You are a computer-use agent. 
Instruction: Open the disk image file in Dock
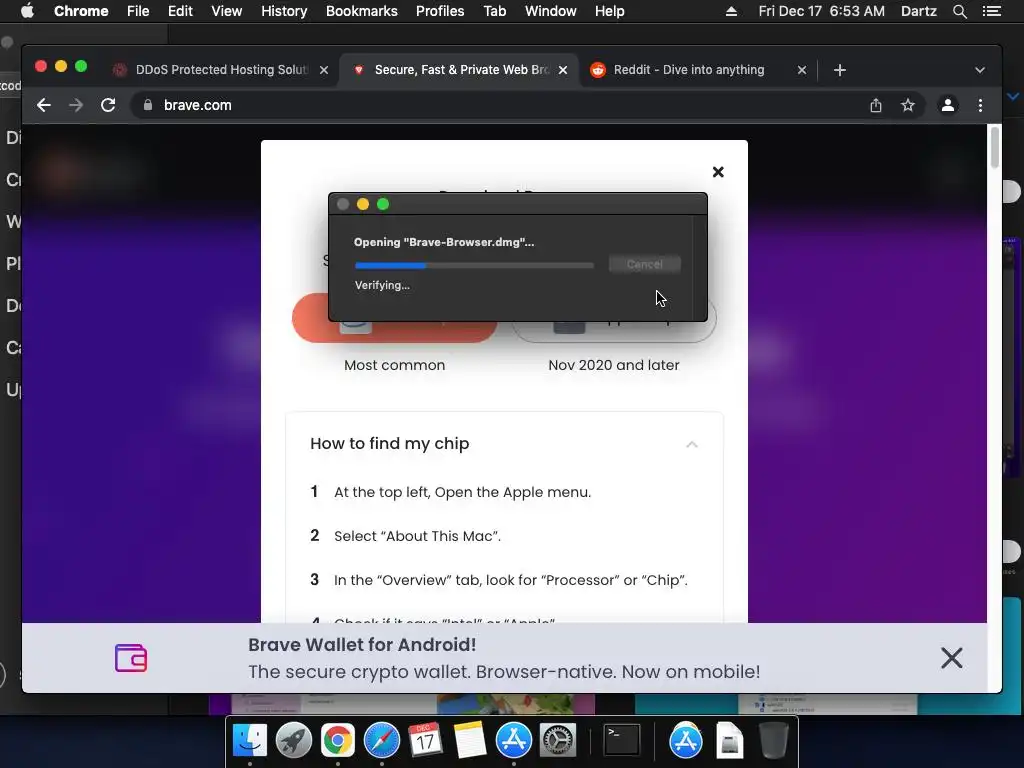click(729, 741)
